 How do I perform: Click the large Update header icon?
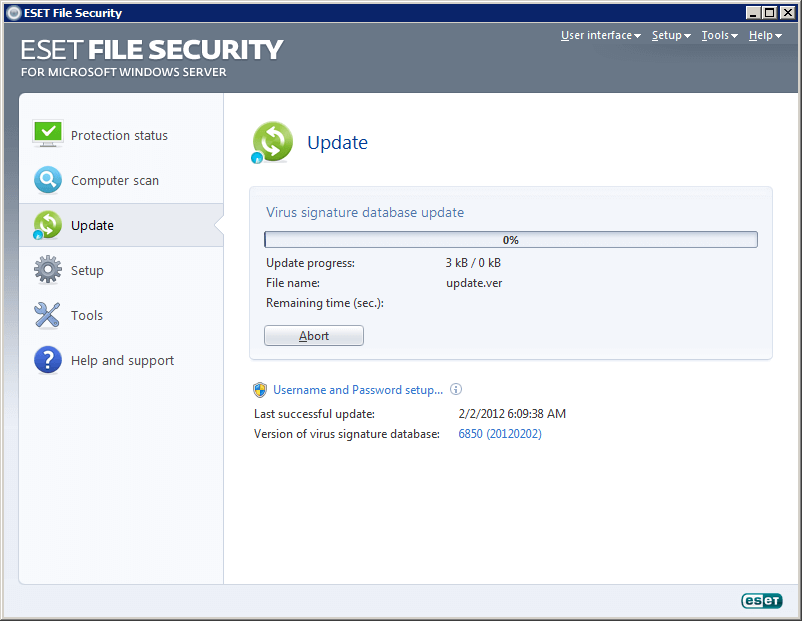click(x=272, y=142)
